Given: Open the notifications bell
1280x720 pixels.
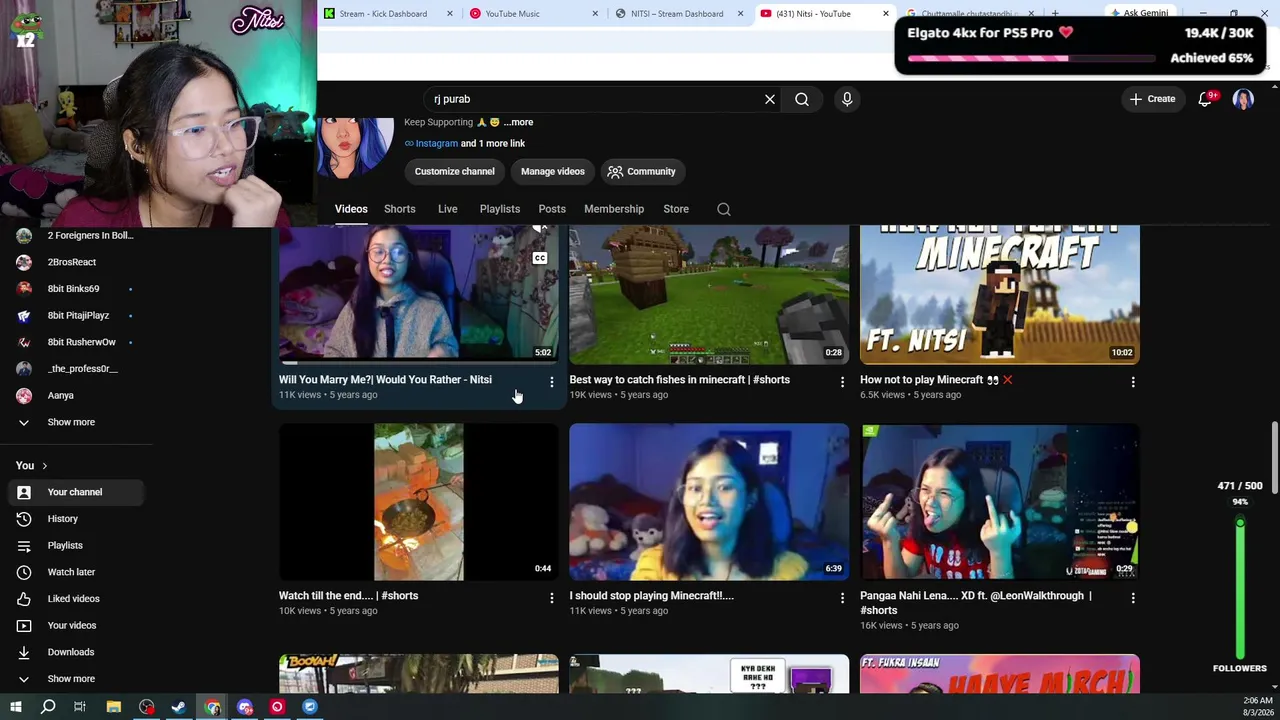Looking at the screenshot, I should pyautogui.click(x=1205, y=99).
